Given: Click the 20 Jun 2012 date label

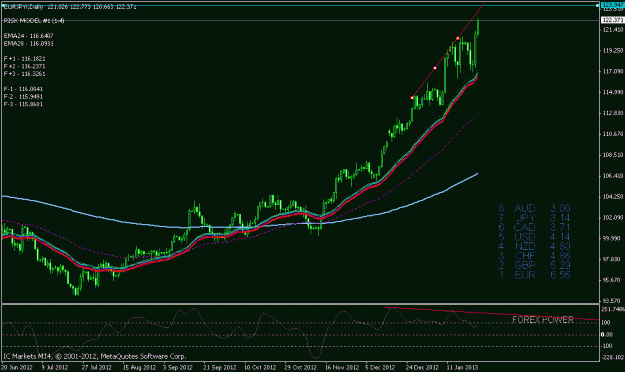Looking at the screenshot, I should point(17,367).
